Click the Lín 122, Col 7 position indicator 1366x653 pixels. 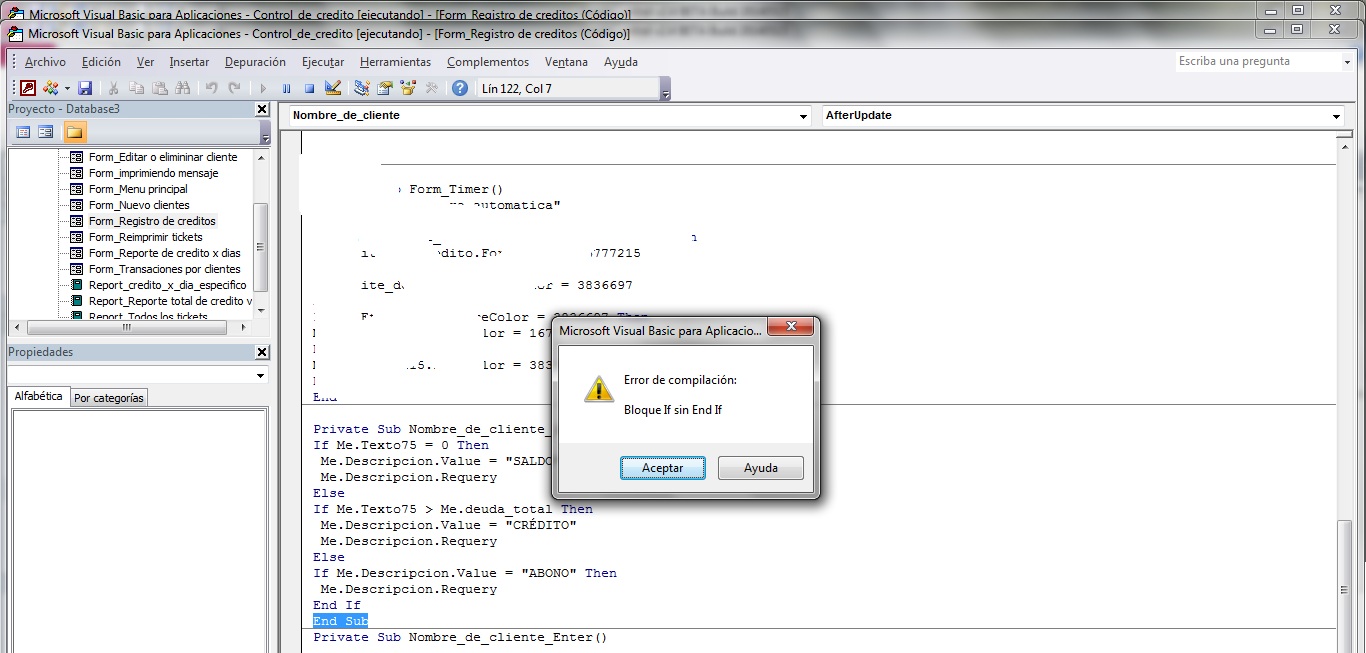click(568, 89)
